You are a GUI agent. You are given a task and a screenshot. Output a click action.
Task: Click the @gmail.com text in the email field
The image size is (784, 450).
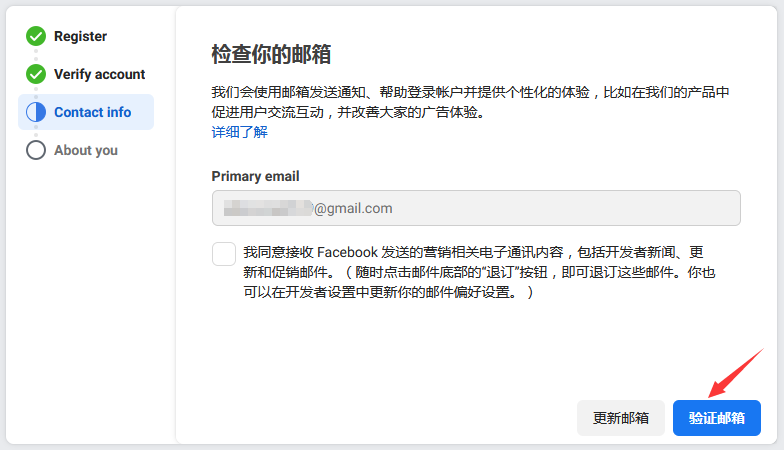pyautogui.click(x=353, y=208)
